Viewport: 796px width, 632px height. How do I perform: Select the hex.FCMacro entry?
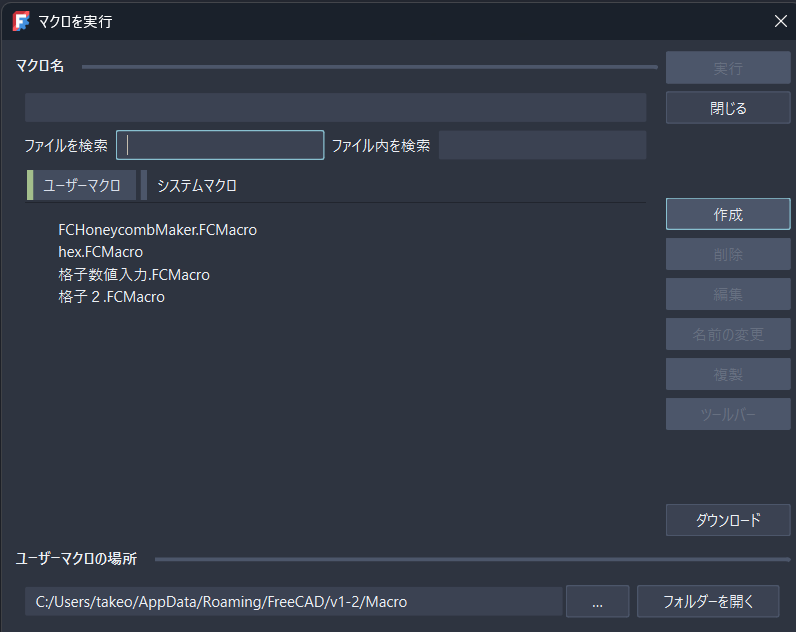point(101,252)
